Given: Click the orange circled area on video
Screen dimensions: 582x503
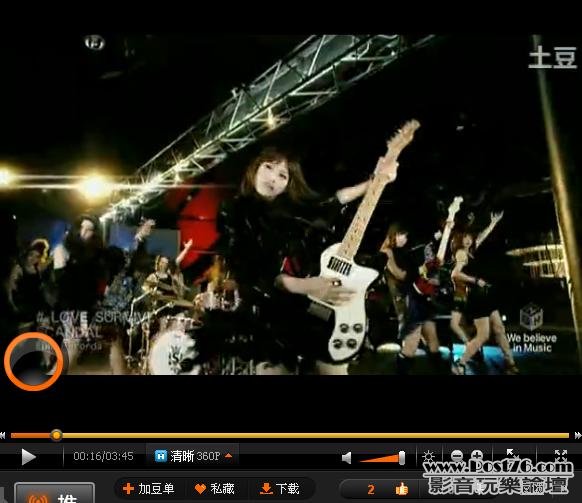Looking at the screenshot, I should click(34, 361).
